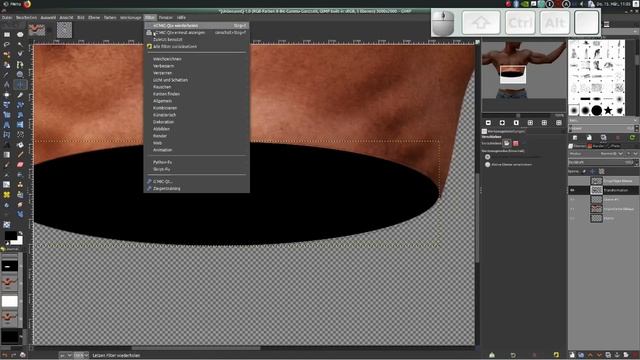Click zoom in icon in Navigation panel

(x=502, y=123)
